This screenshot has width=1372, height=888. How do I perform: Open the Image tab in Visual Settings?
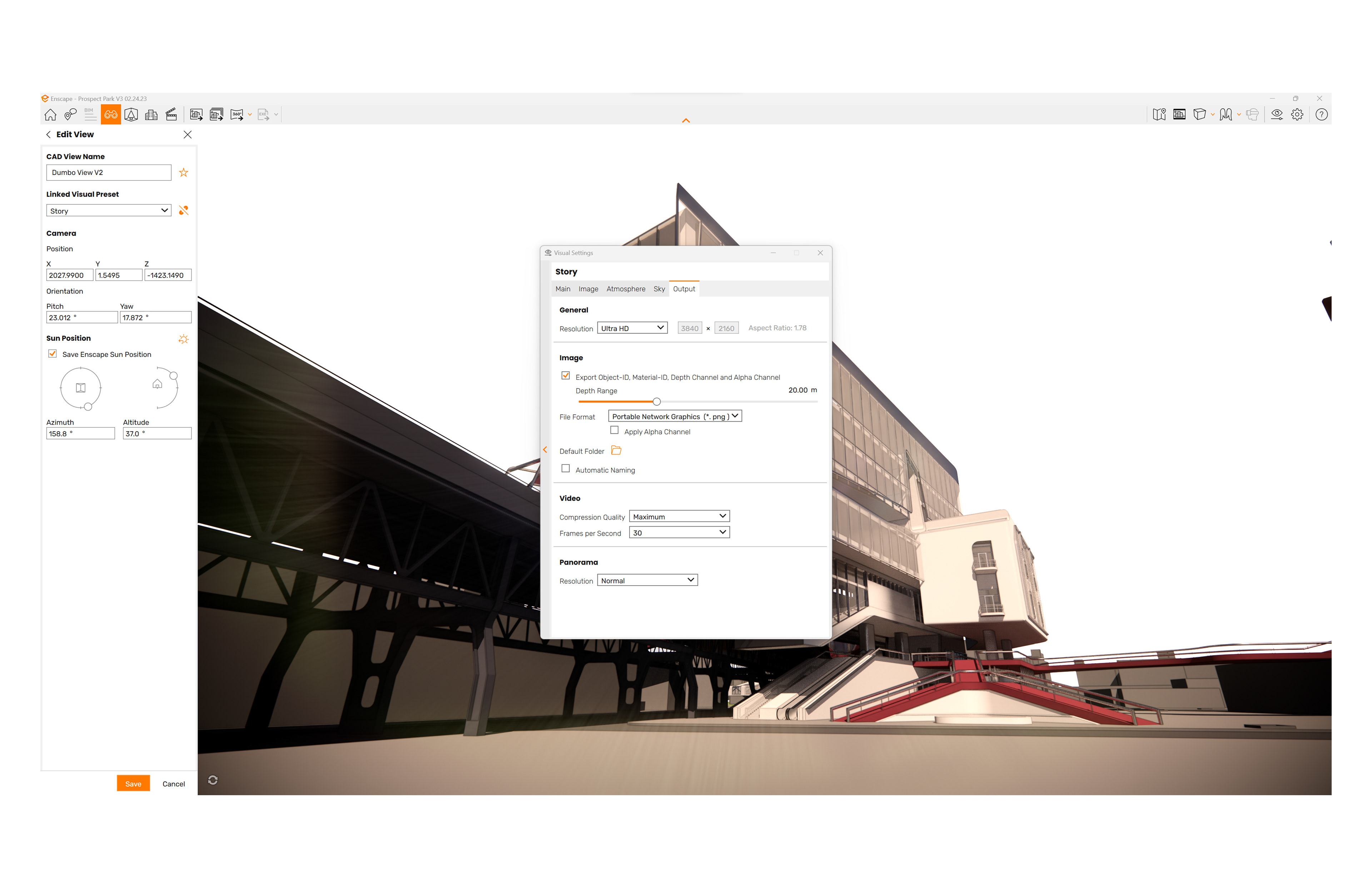click(588, 289)
